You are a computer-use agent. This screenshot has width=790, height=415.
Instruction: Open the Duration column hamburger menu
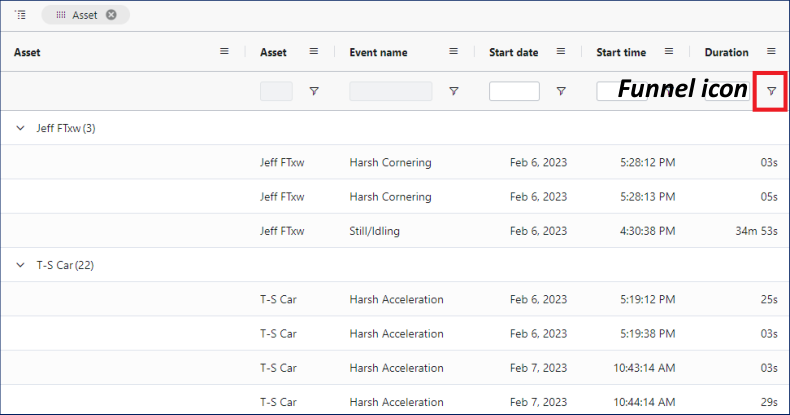click(x=771, y=52)
